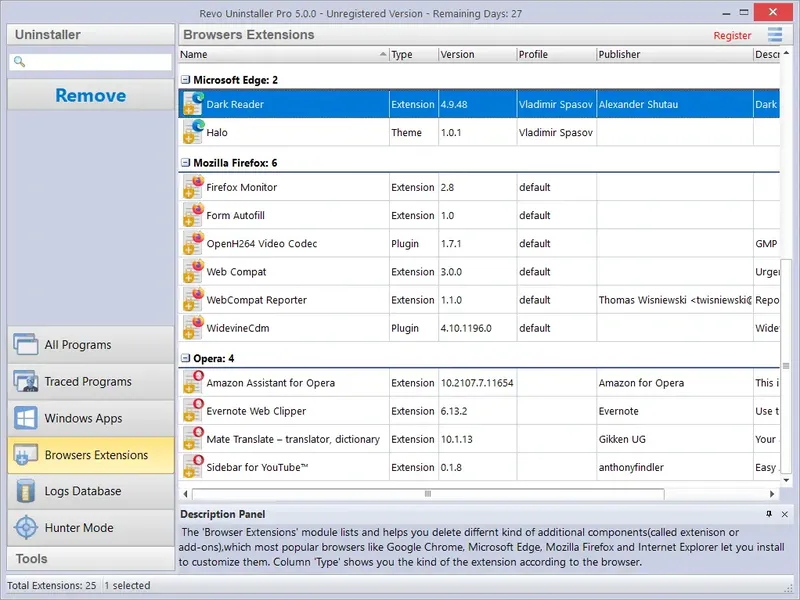Pin the Description Panel
Viewport: 800px width, 600px height.
(x=770, y=514)
